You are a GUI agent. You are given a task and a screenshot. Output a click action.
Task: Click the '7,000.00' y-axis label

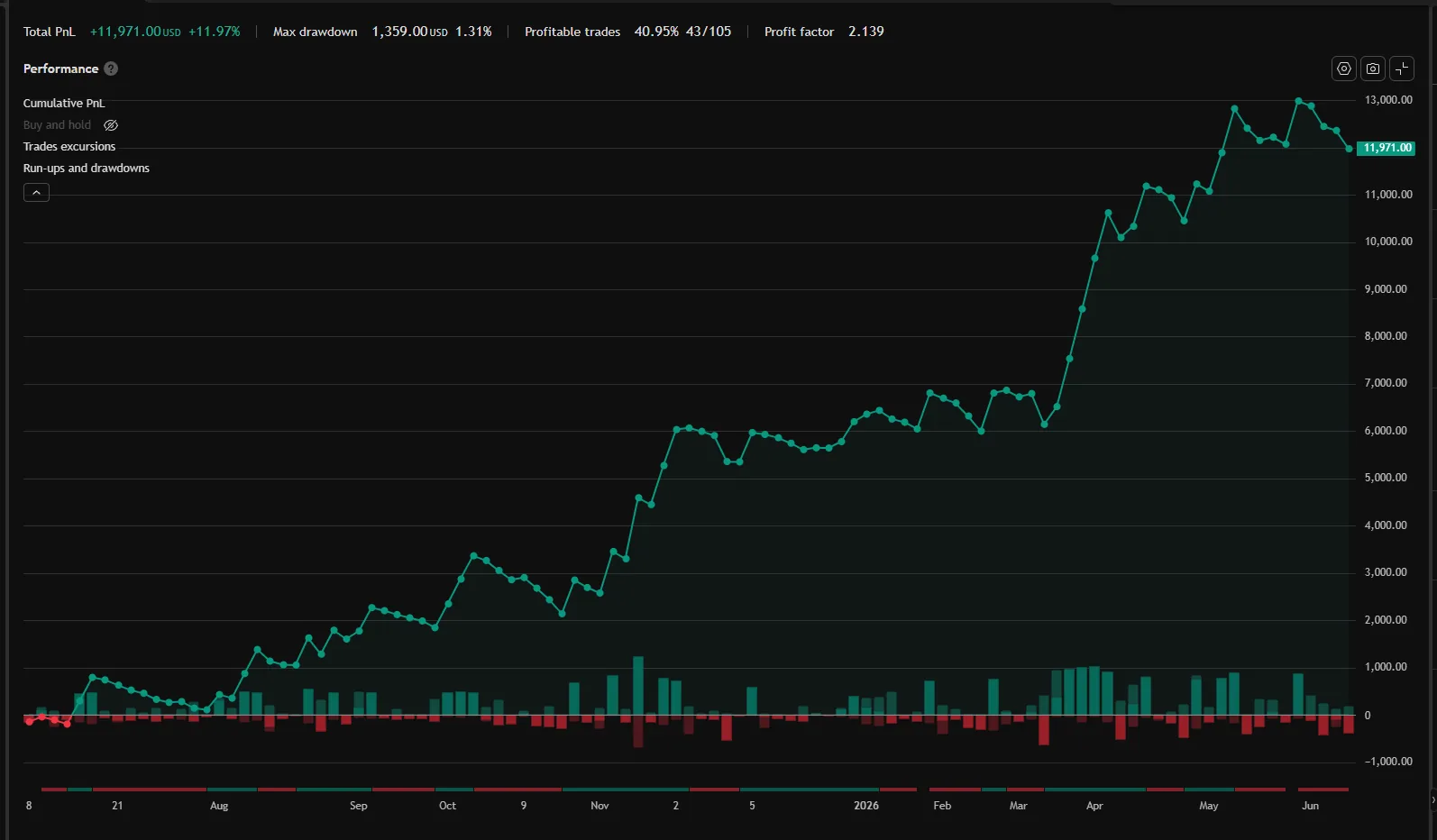pos(1386,383)
